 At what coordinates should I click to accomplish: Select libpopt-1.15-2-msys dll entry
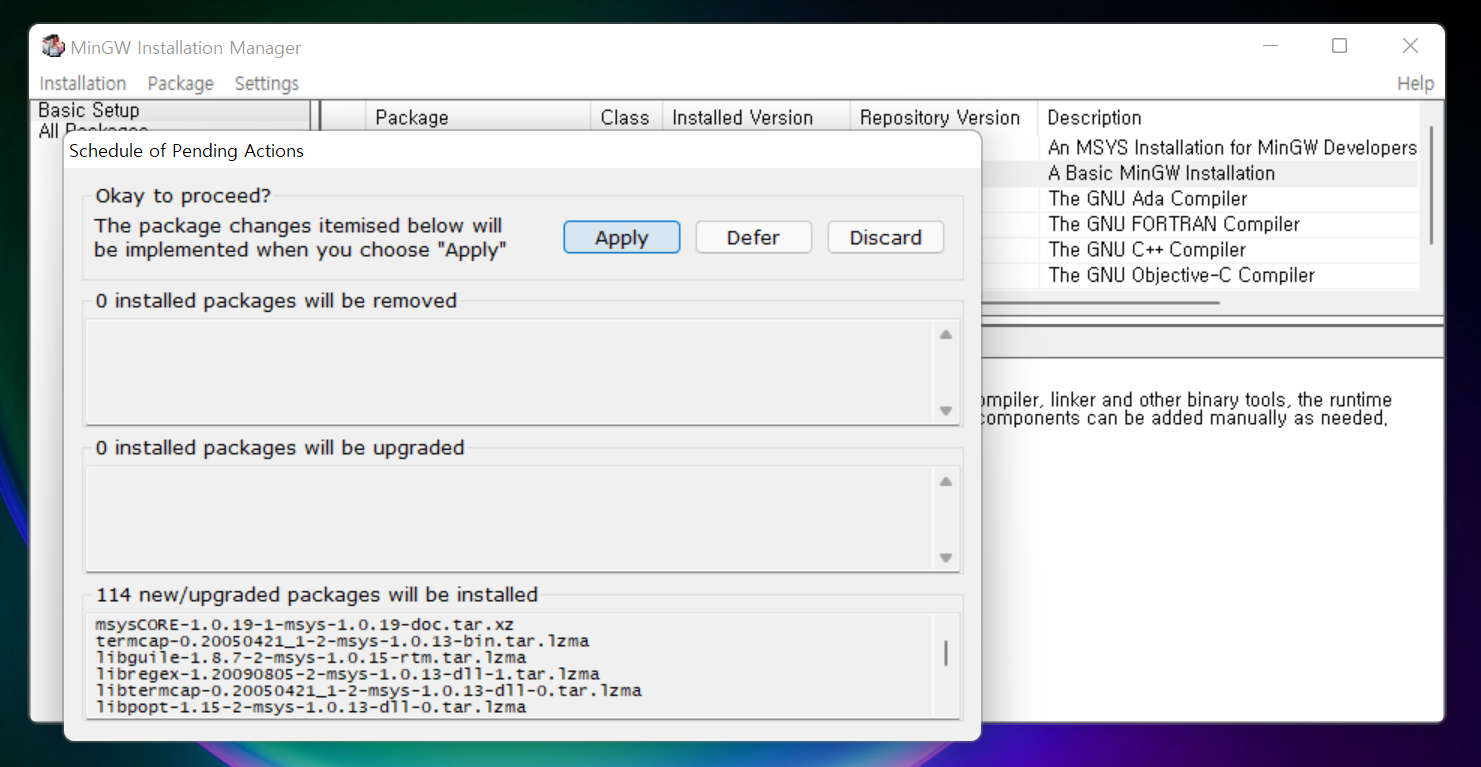point(310,707)
